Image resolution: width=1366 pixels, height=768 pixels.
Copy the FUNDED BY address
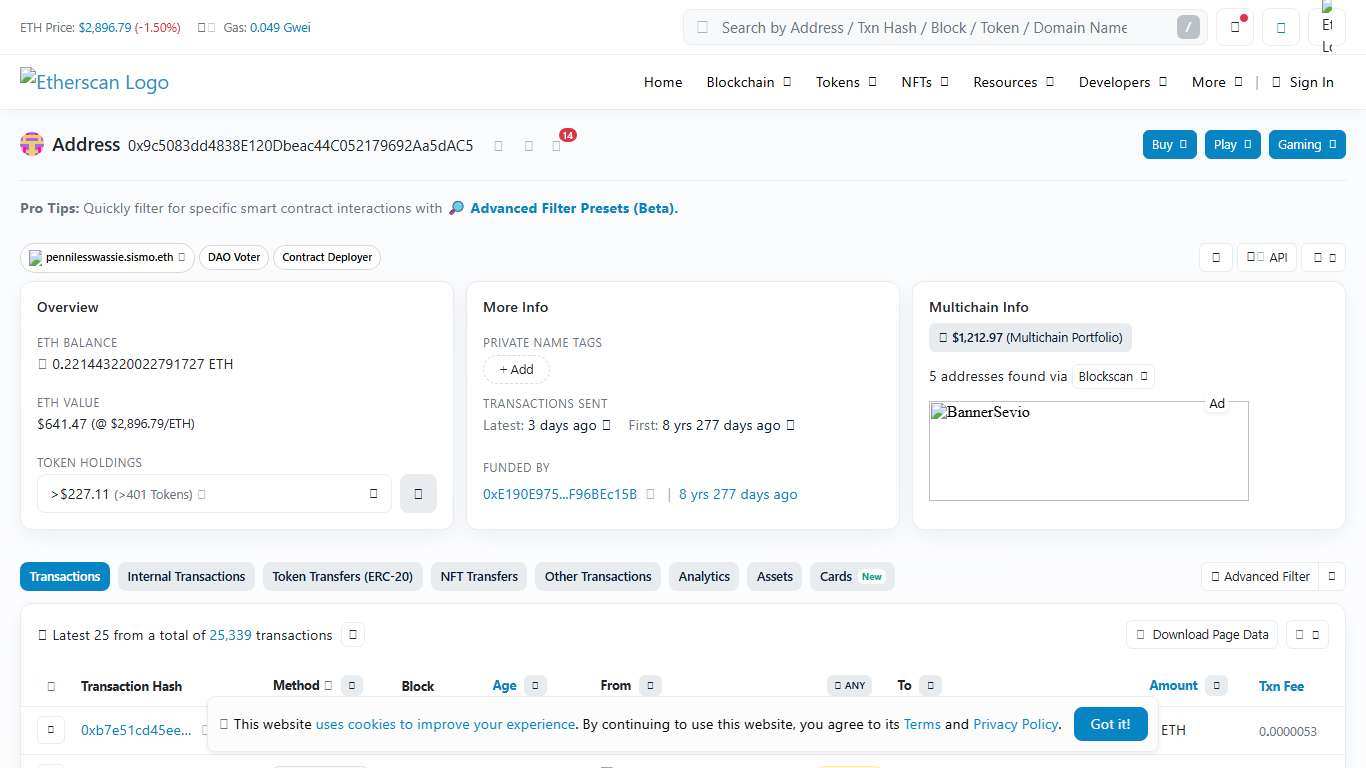pyautogui.click(x=651, y=493)
